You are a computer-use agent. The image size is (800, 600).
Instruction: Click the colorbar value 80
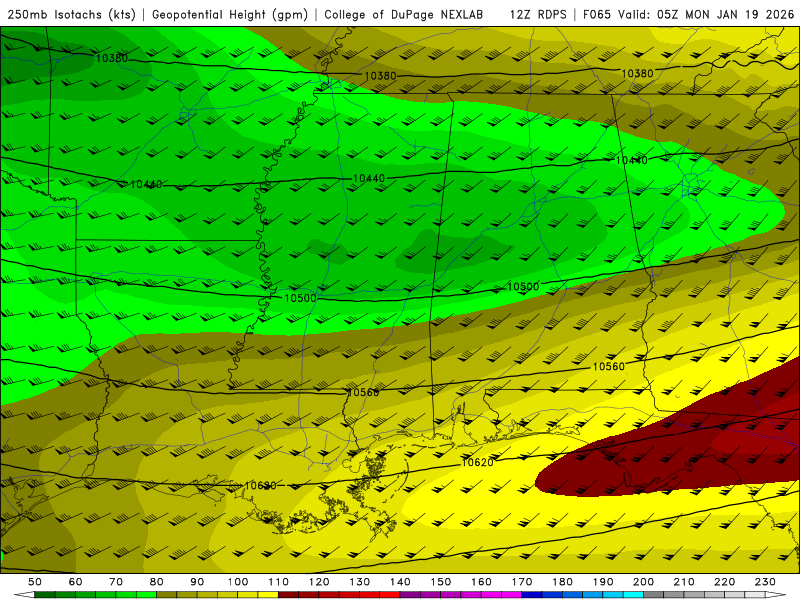pos(157,582)
